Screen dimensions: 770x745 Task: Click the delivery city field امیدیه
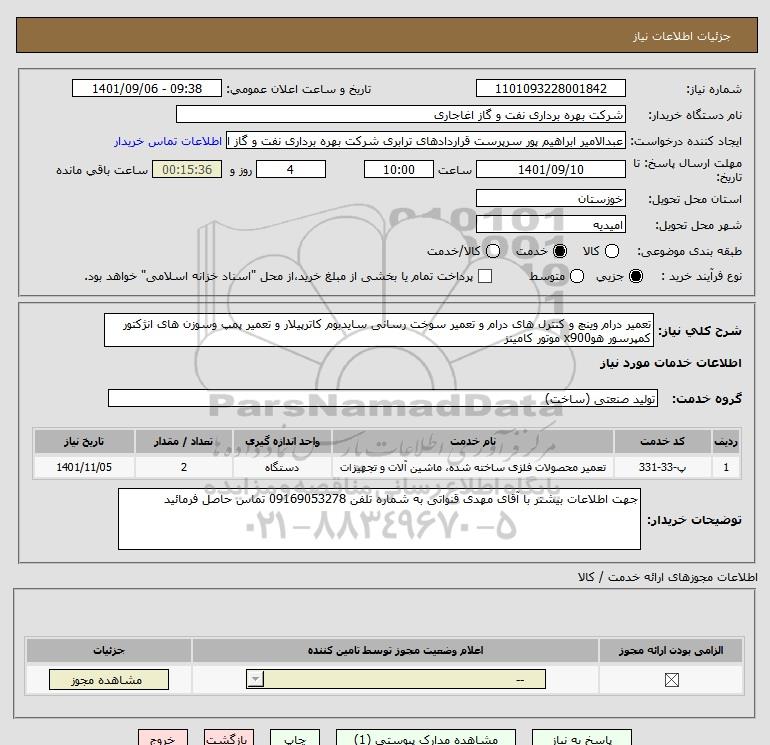(x=550, y=224)
